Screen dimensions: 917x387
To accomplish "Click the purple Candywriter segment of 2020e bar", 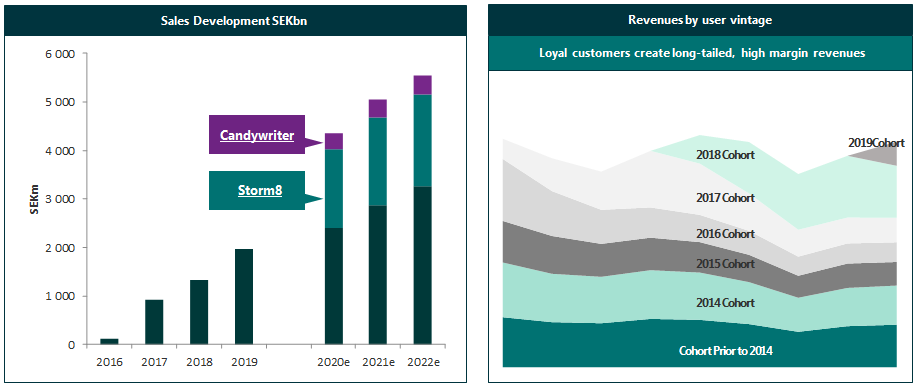I will point(333,141).
